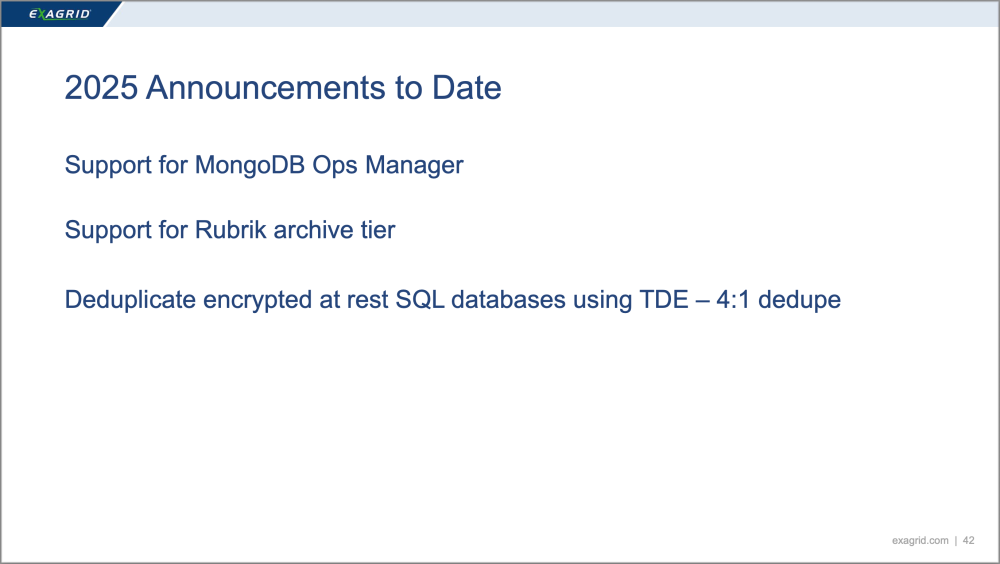Click 'archive tier' in the second line

point(334,230)
